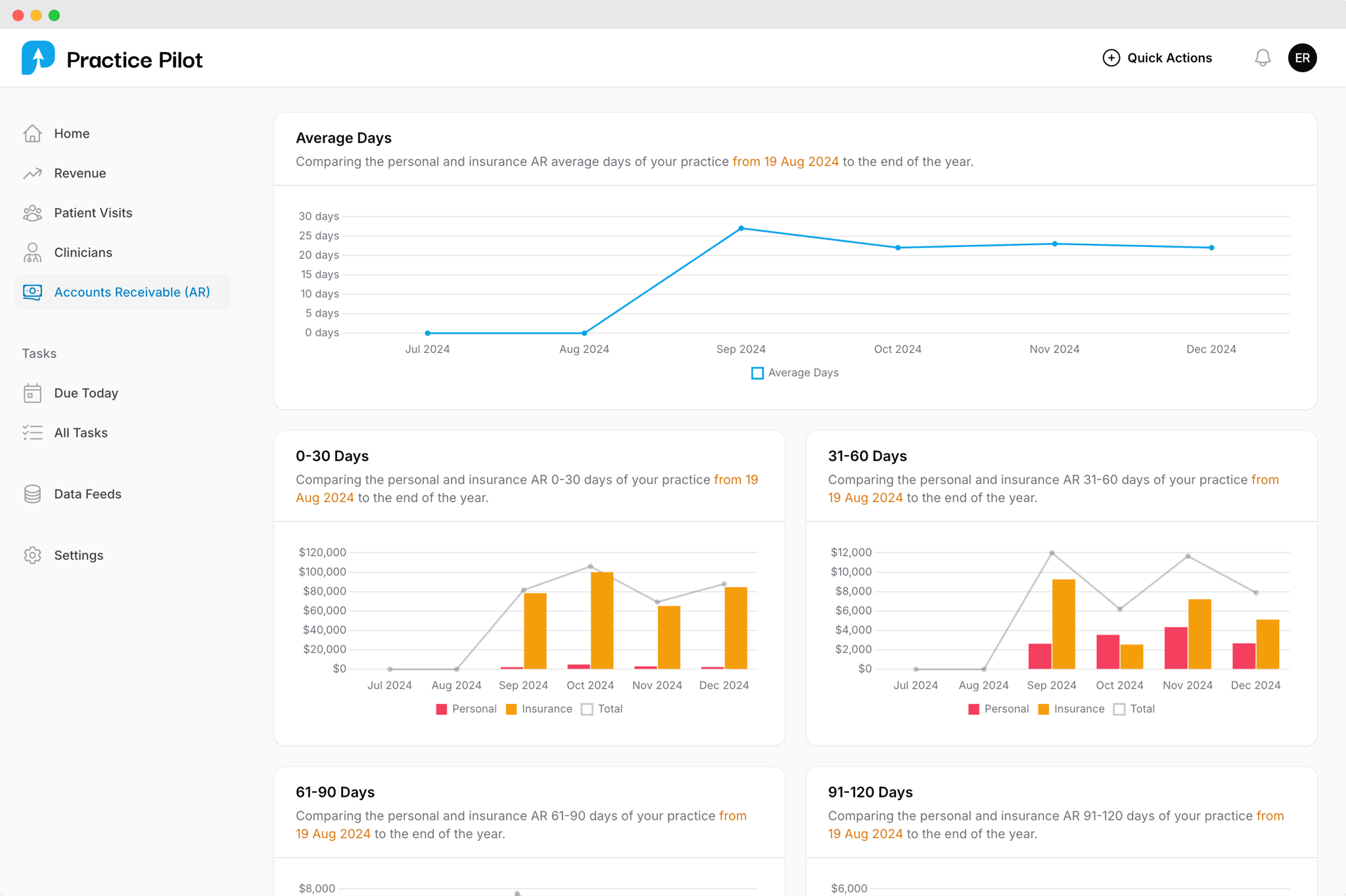Click the Patient Visits people icon
Viewport: 1346px width, 896px height.
(32, 213)
